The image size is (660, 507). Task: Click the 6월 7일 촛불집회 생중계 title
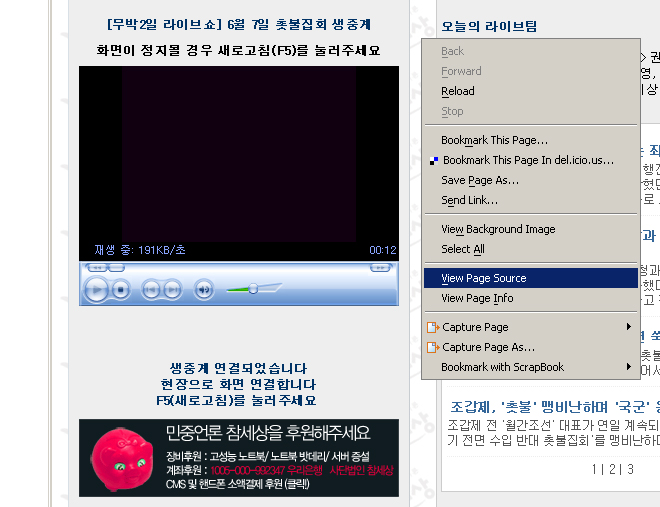239,24
